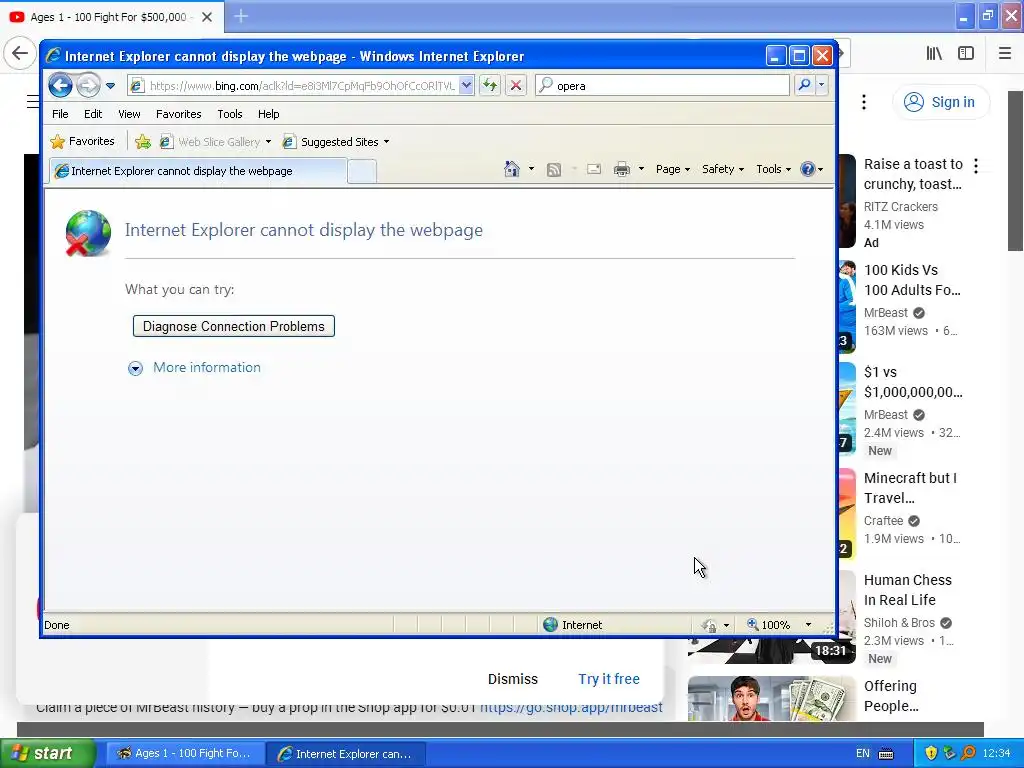Open the Safety command bar menu

click(723, 169)
